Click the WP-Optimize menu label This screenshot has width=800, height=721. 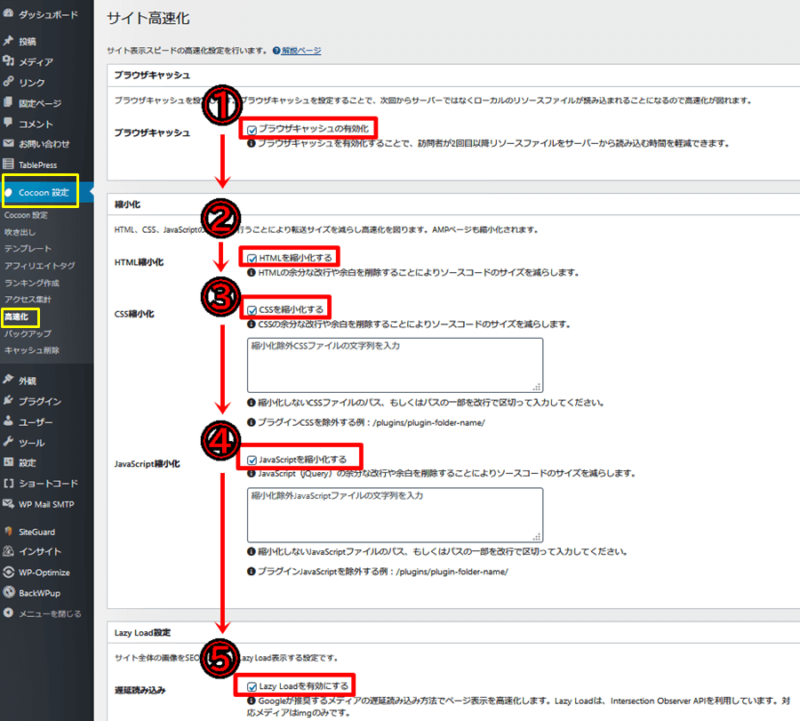(44, 573)
